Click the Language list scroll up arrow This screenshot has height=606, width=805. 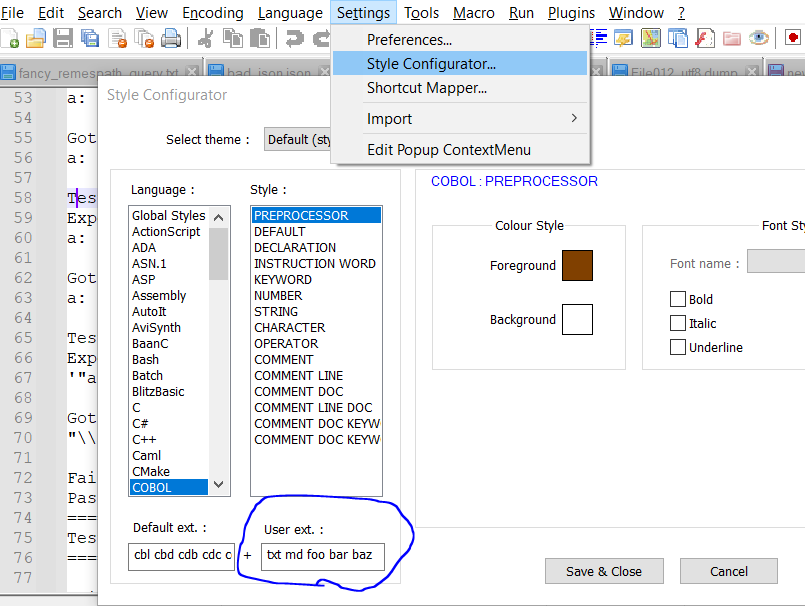click(219, 217)
